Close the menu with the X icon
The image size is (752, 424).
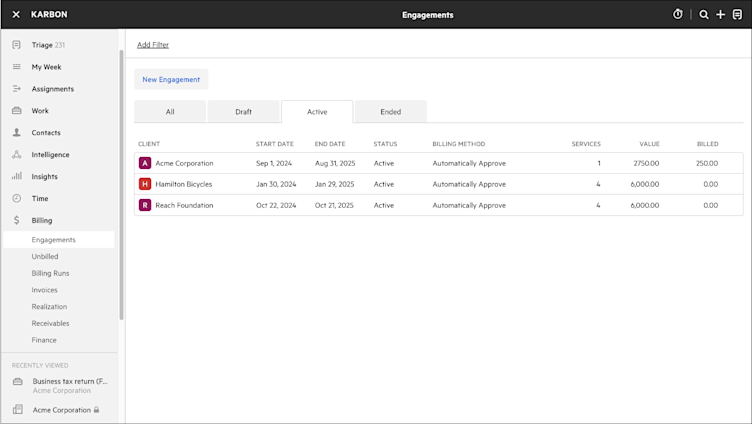coord(16,14)
